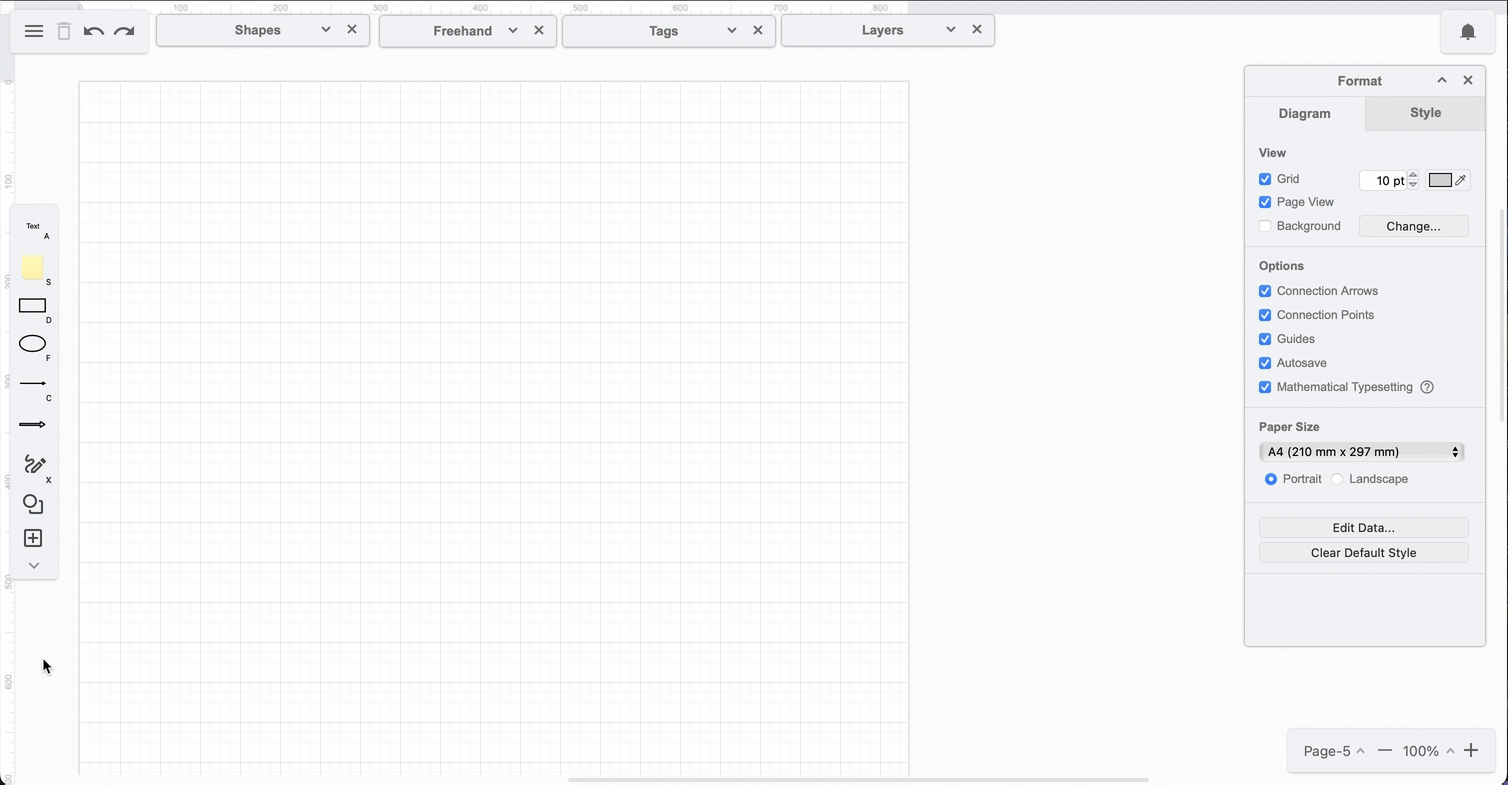Expand more tools with the chevron

(x=33, y=565)
